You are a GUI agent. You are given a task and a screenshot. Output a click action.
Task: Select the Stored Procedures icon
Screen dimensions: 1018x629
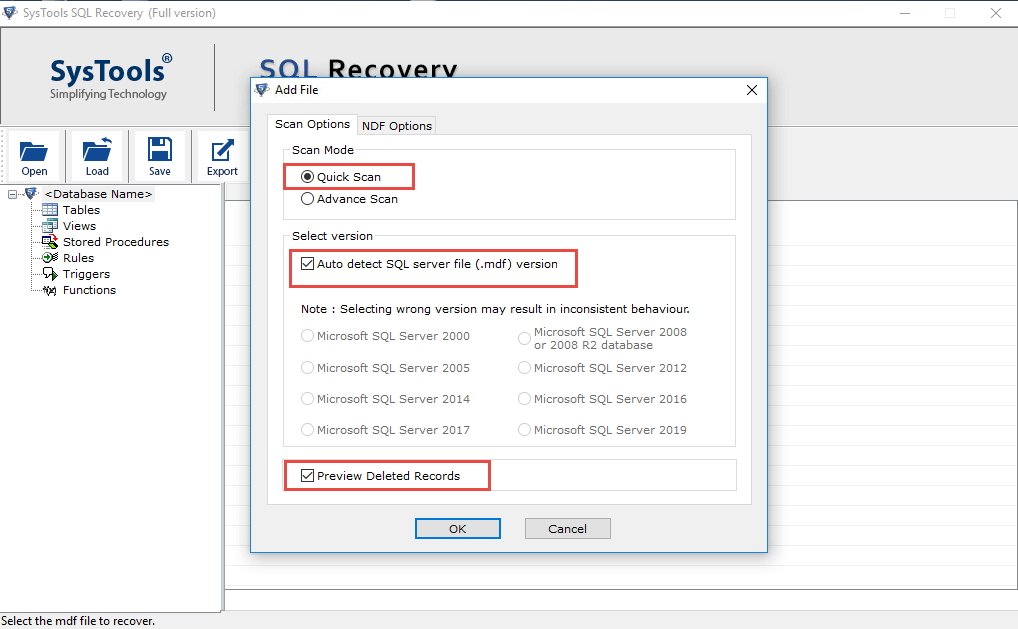[50, 242]
